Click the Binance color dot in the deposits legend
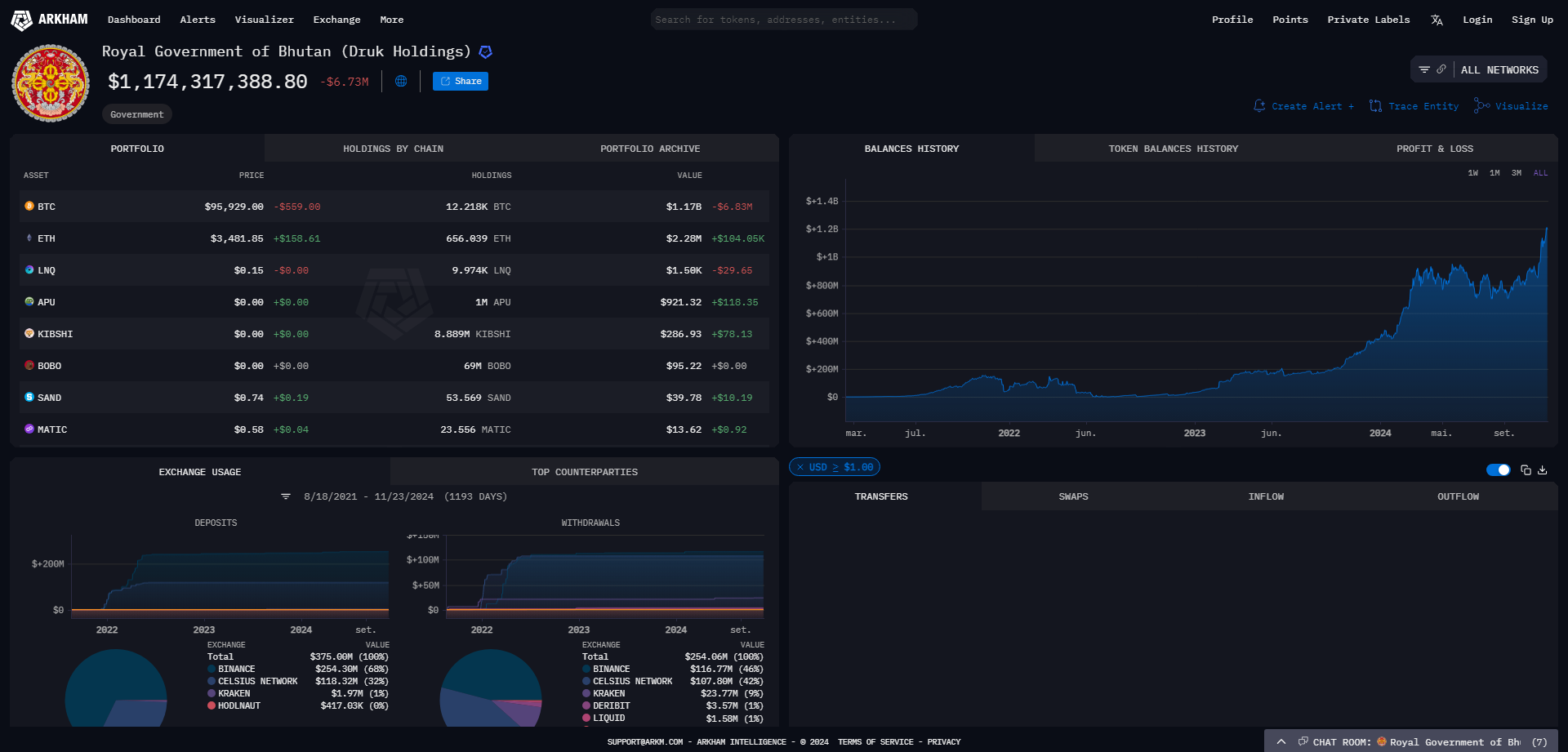1568x752 pixels. (x=212, y=669)
